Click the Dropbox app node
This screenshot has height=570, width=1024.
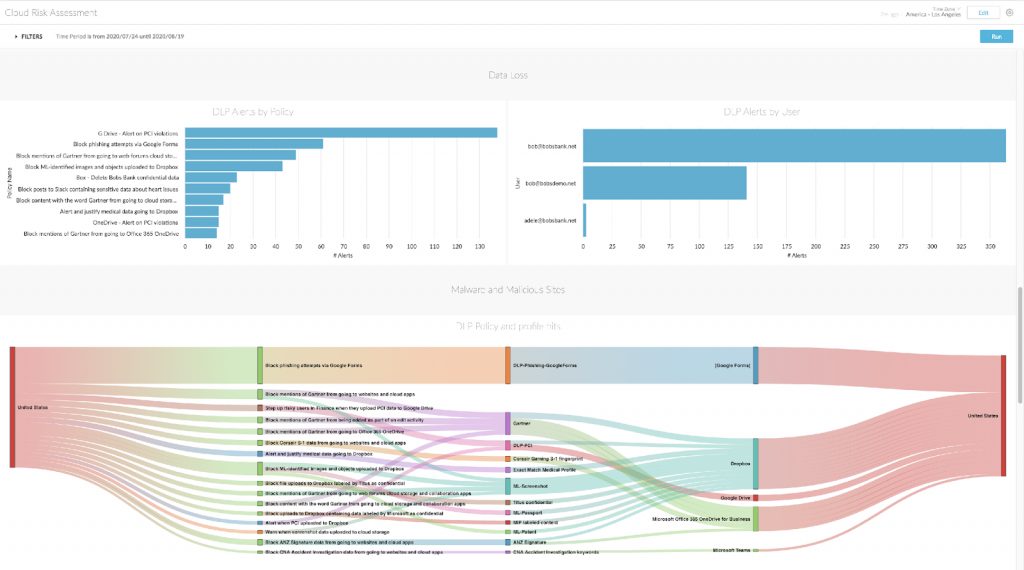click(756, 464)
